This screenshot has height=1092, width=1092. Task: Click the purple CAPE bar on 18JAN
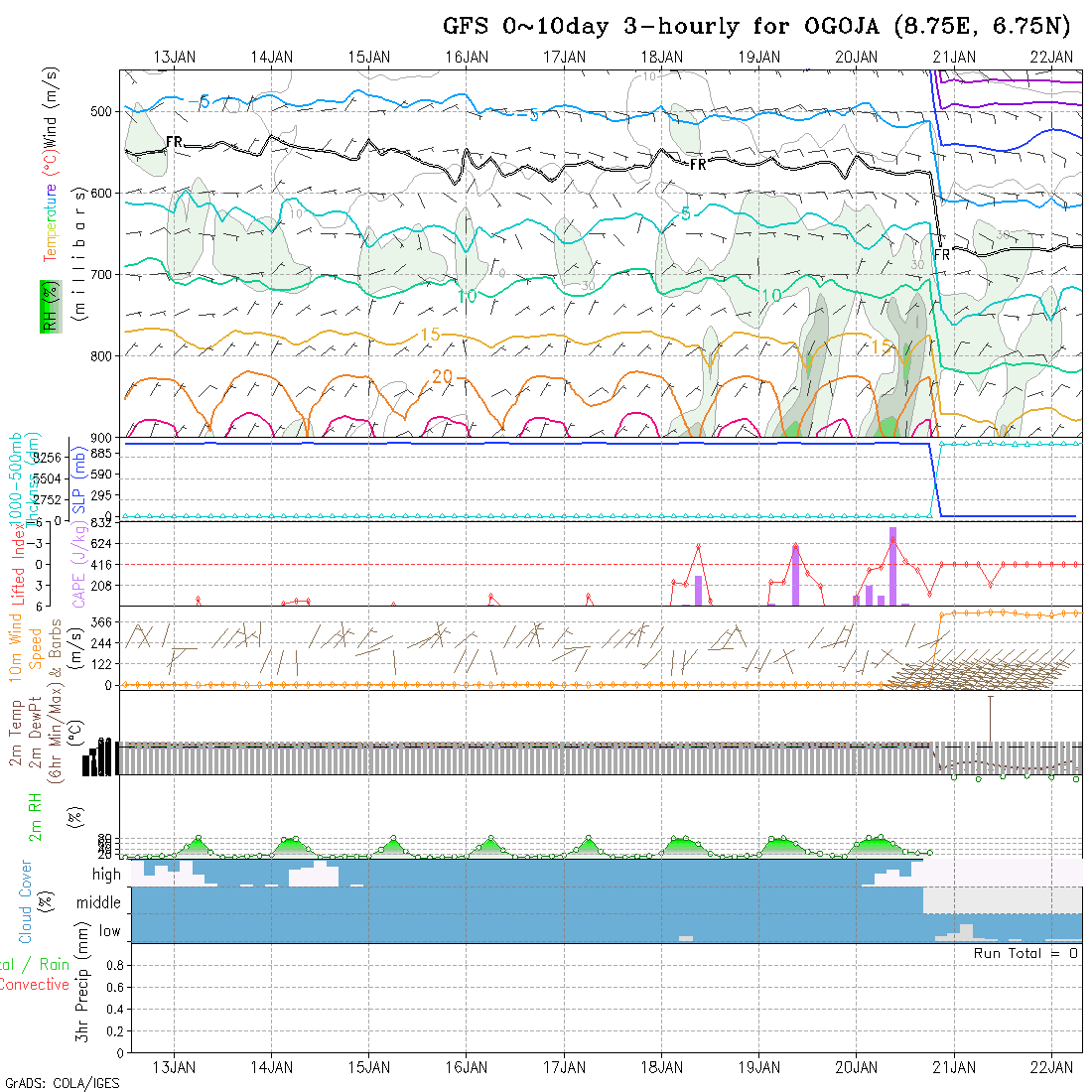click(x=698, y=590)
